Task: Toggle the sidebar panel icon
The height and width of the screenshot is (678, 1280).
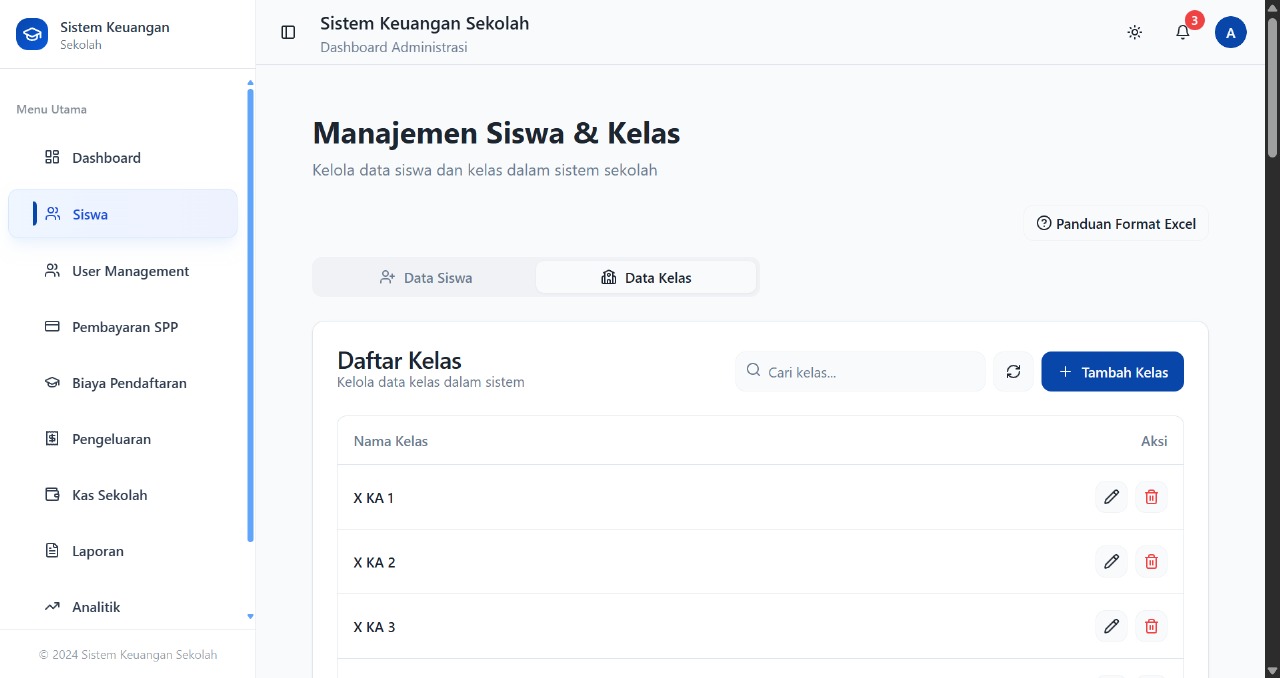Action: [288, 32]
